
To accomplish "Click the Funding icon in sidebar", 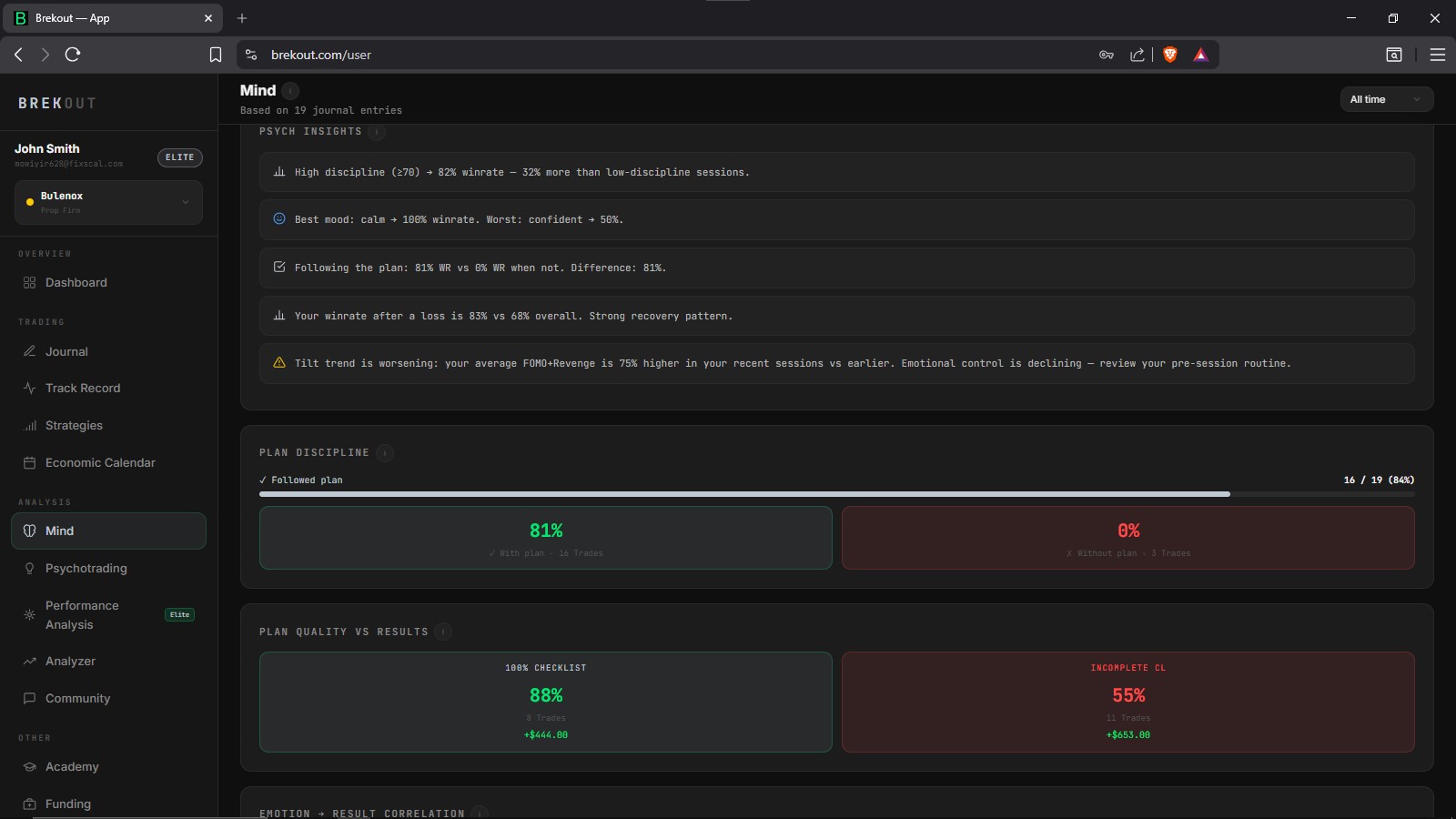I will coord(29,804).
